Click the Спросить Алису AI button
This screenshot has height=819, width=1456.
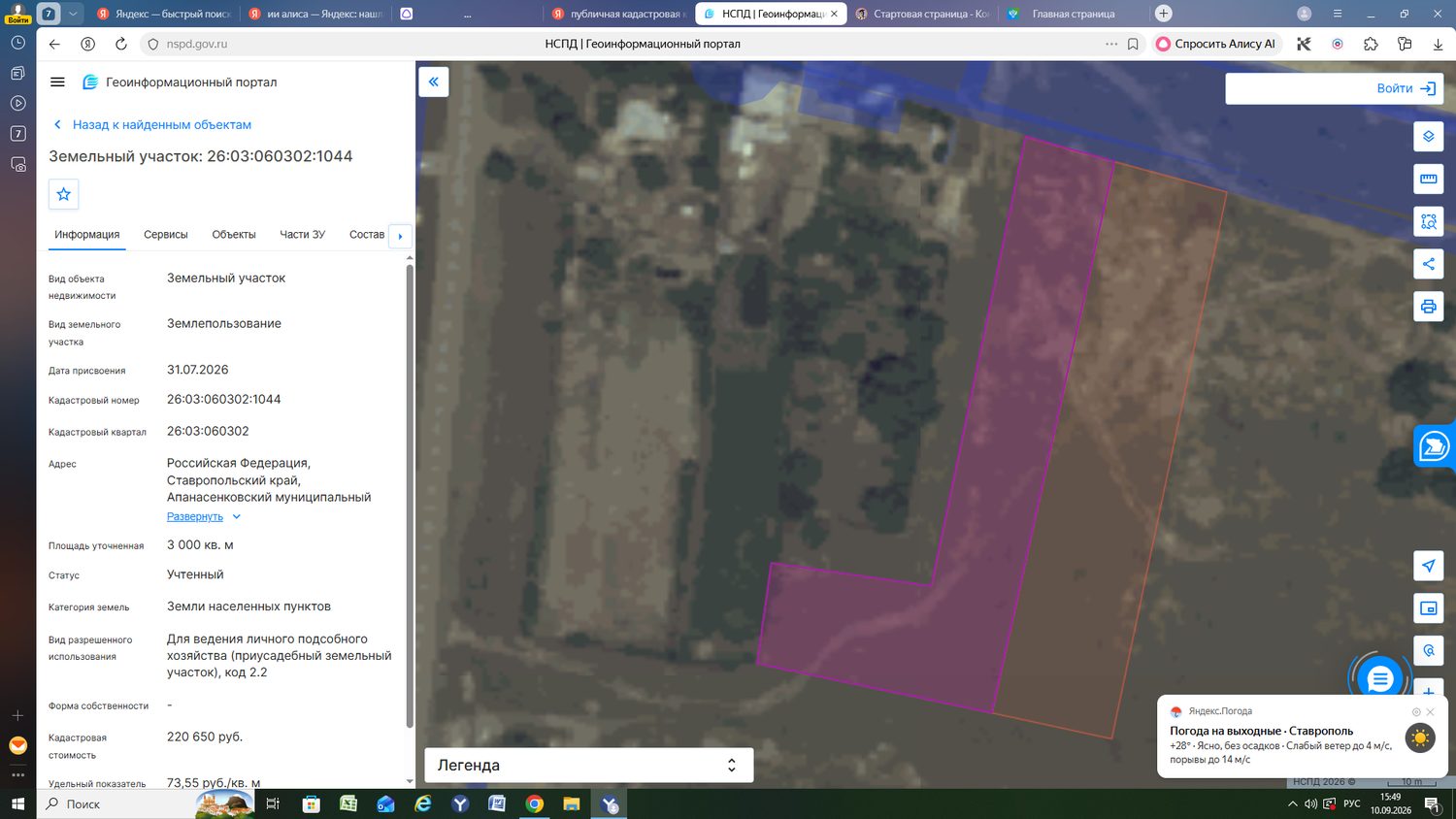1216,44
